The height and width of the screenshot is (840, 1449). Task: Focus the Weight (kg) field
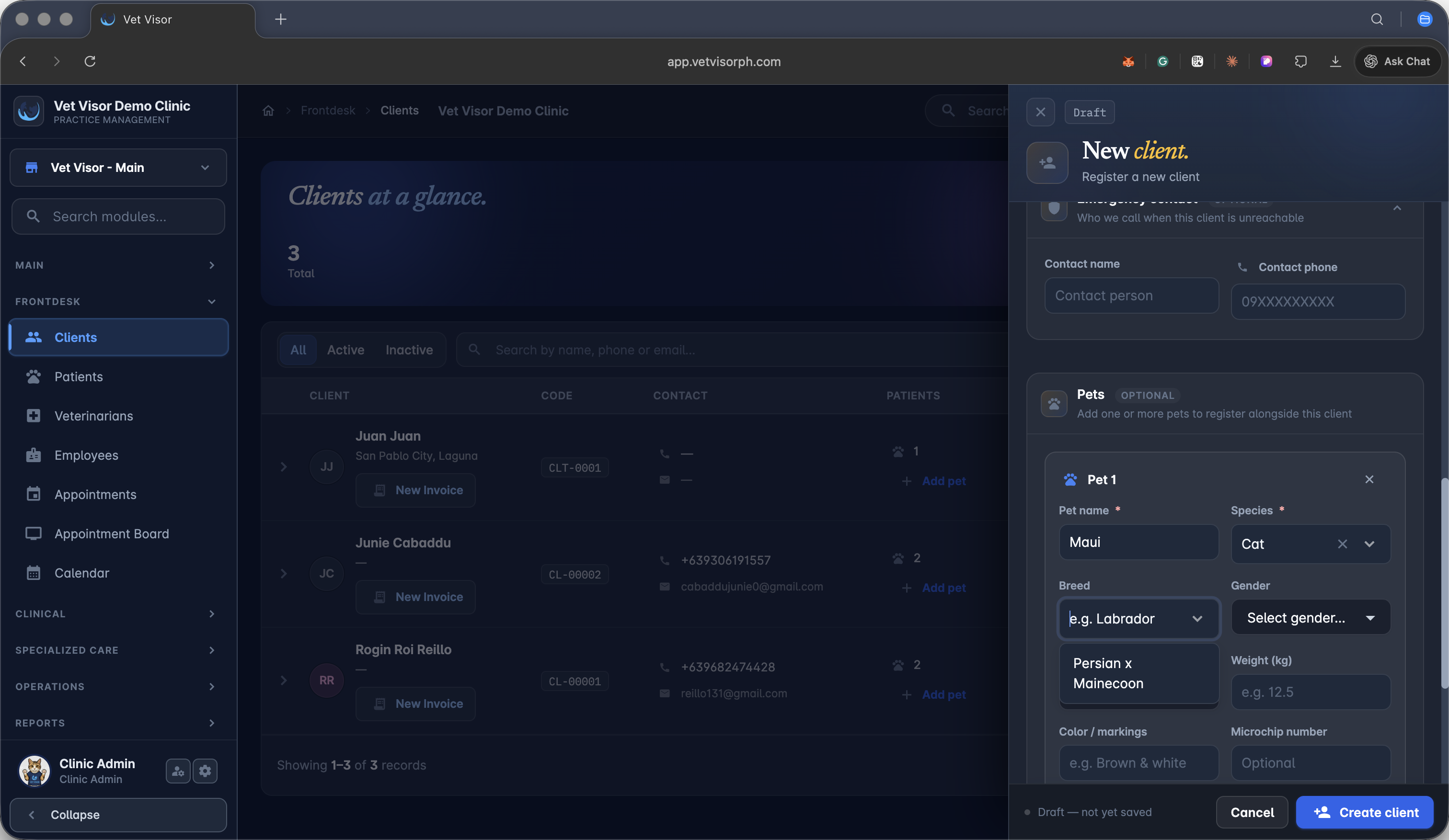point(1311,692)
